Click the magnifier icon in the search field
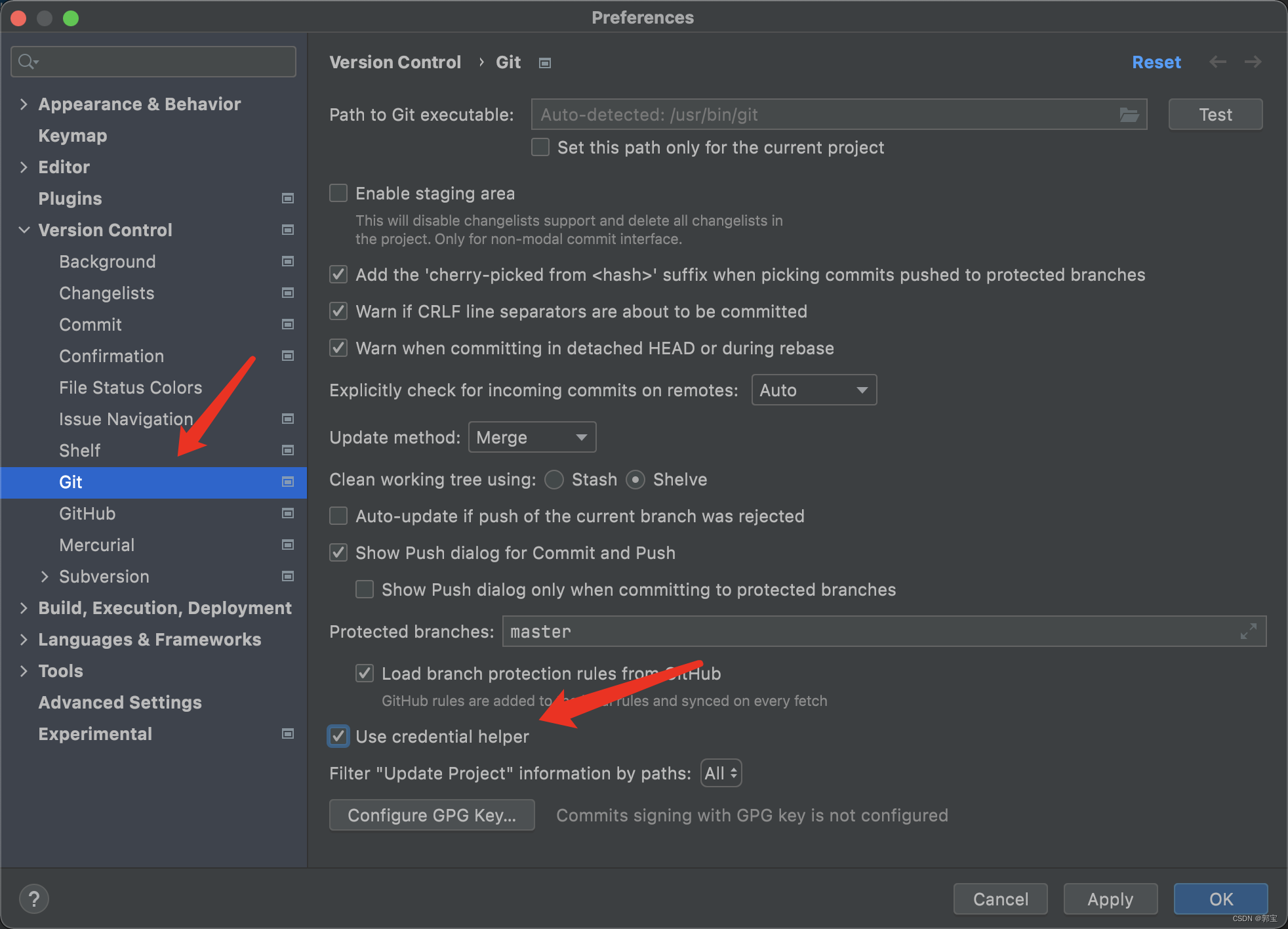Screen dimensions: 1288x929 tap(28, 61)
